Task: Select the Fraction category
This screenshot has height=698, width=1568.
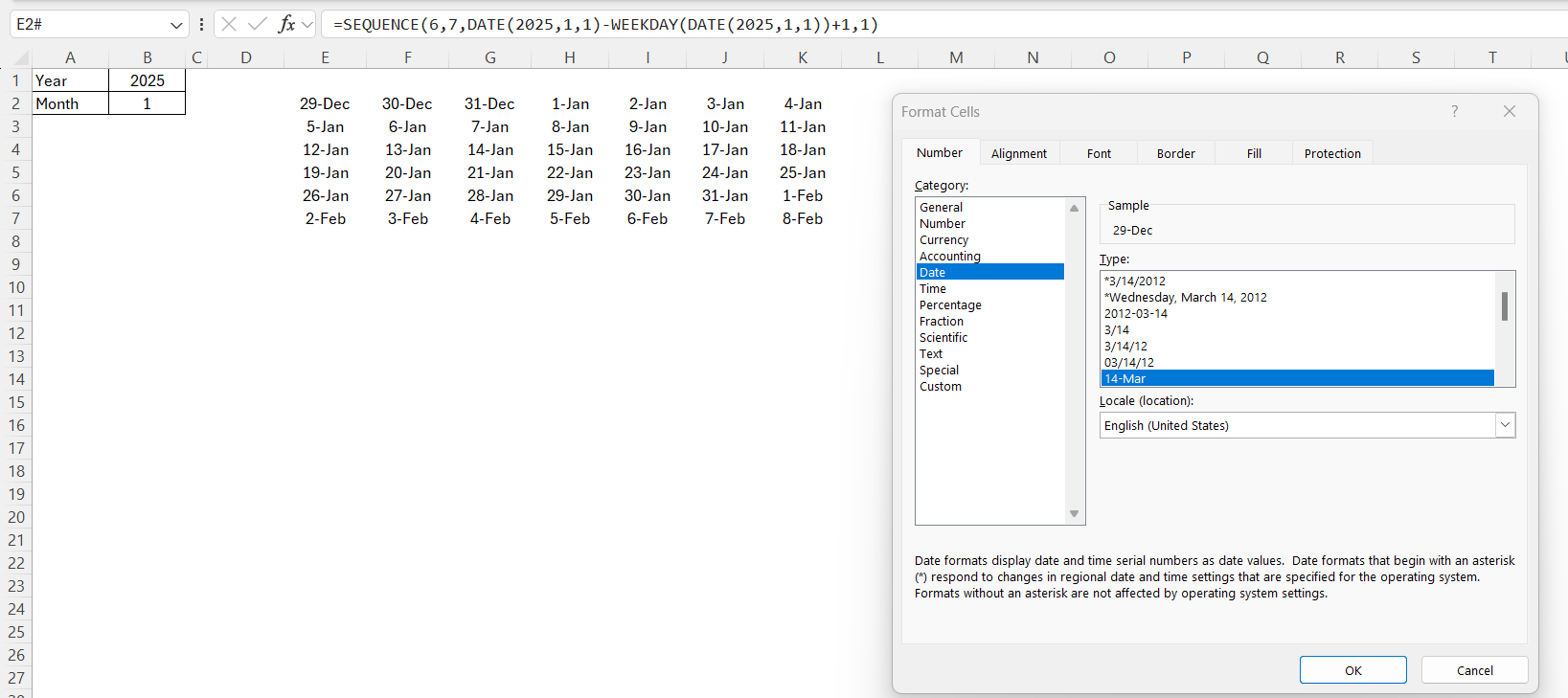Action: click(989, 321)
